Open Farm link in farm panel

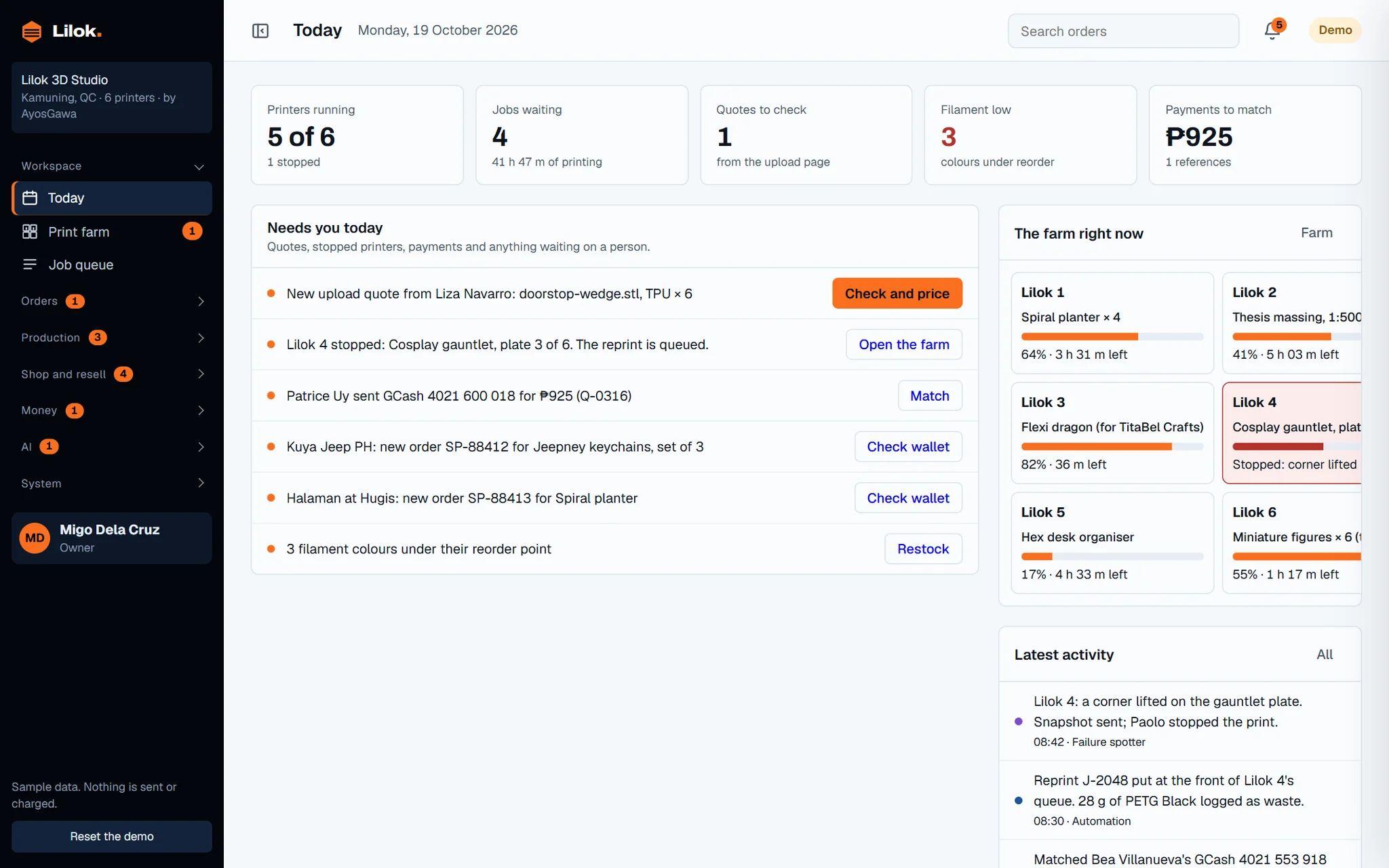point(1316,233)
